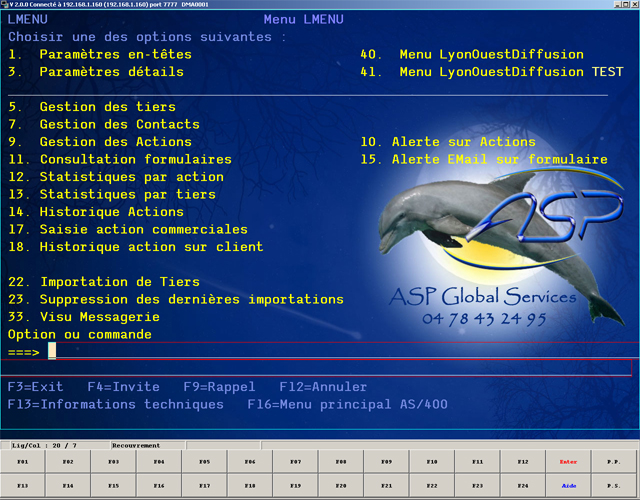Click the F3=Exit label
The image size is (640, 500).
point(36,387)
